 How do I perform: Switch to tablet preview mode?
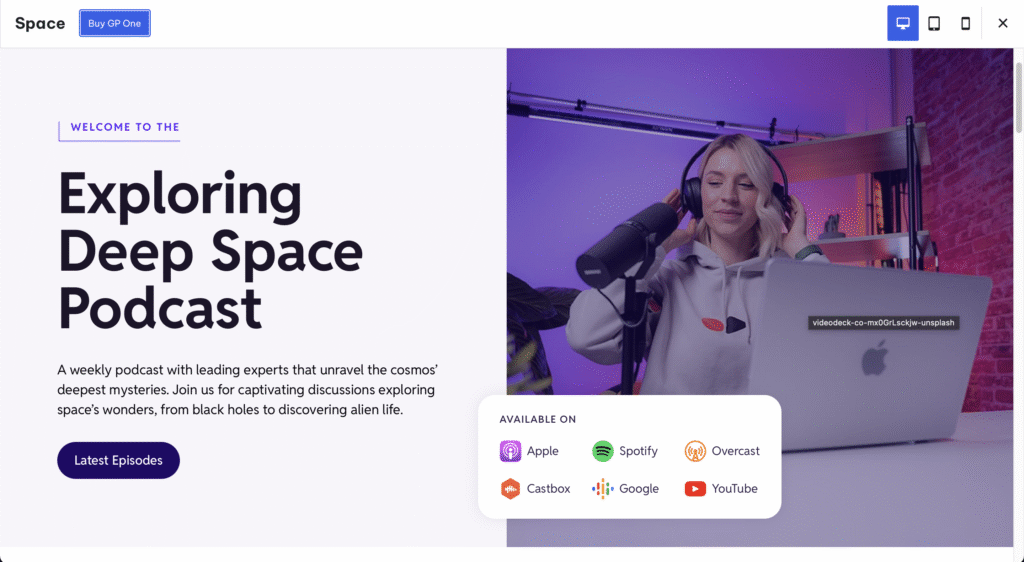point(934,23)
